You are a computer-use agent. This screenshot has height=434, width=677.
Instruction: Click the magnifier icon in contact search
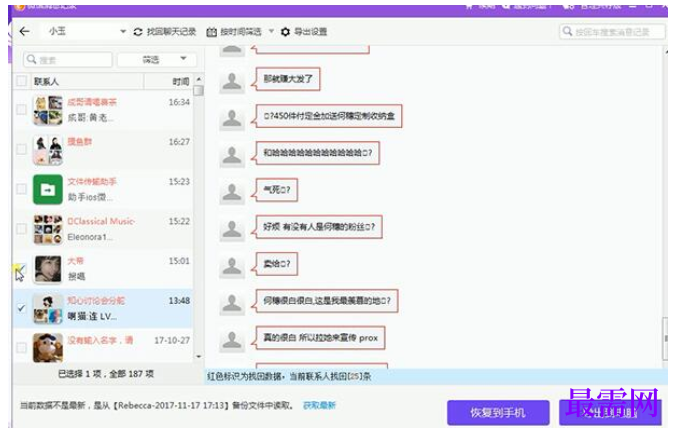click(x=31, y=59)
